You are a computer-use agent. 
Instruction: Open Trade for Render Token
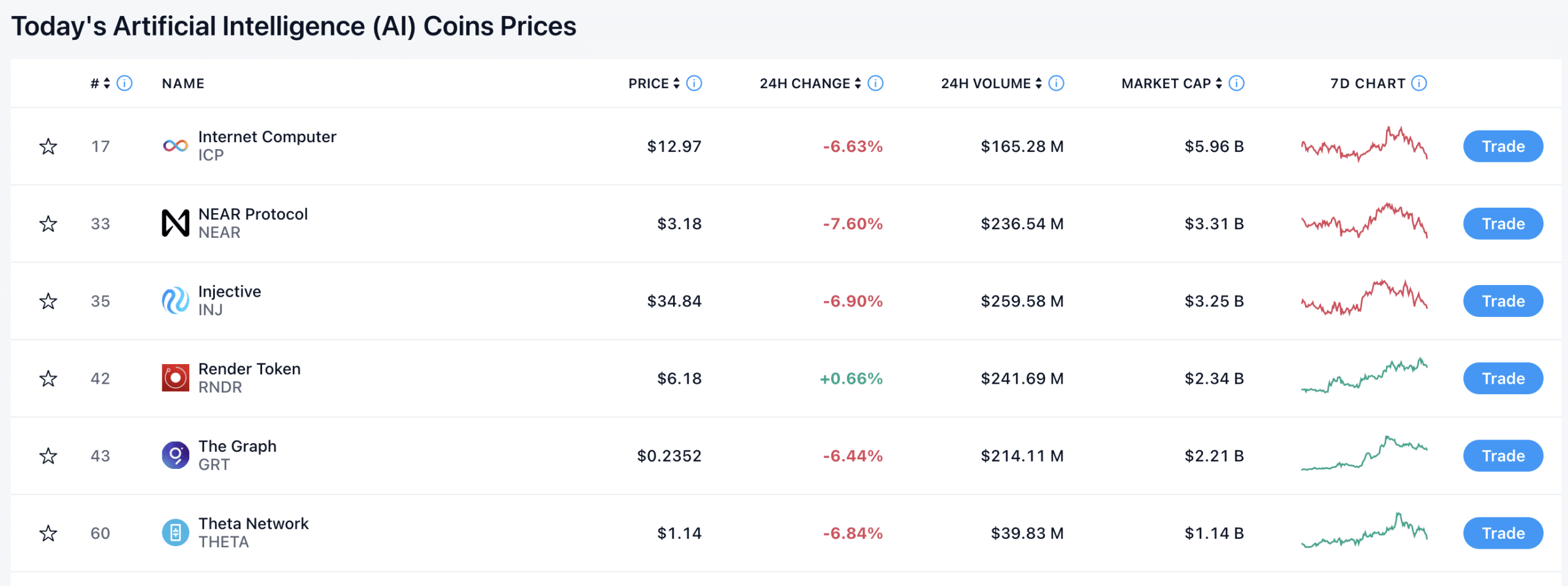(x=1503, y=378)
